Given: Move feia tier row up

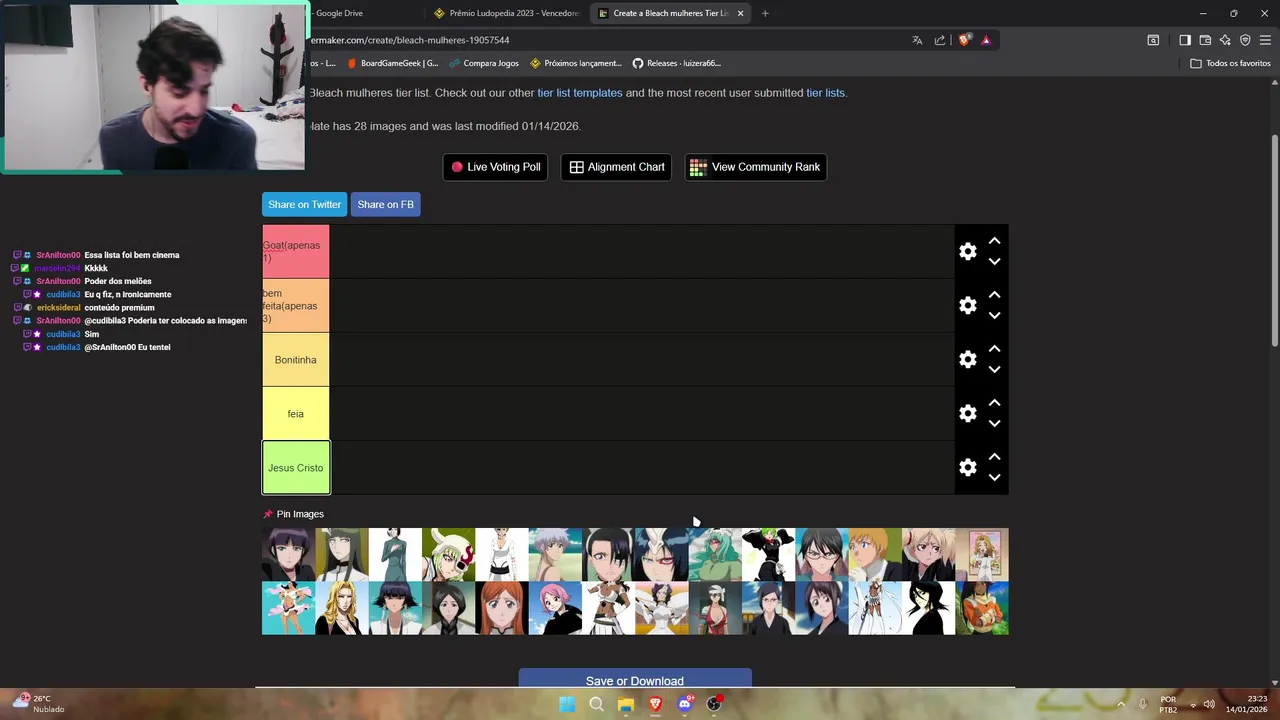Looking at the screenshot, I should coord(994,403).
